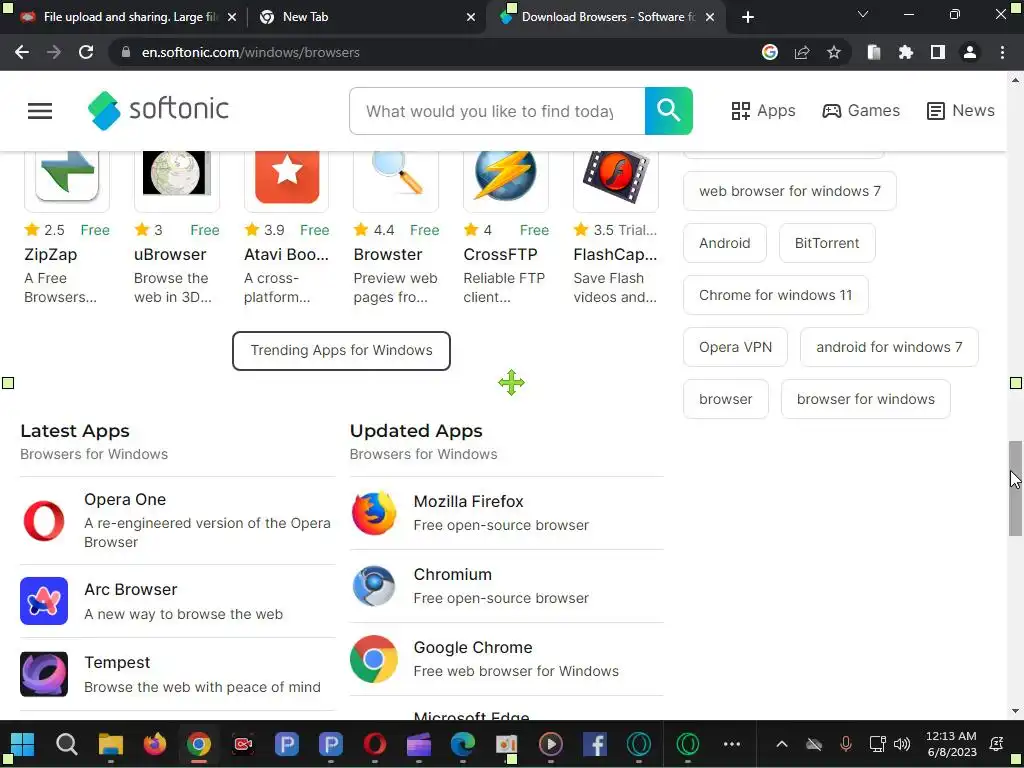Click the Google Chrome title link
1024x768 pixels.
tap(473, 647)
